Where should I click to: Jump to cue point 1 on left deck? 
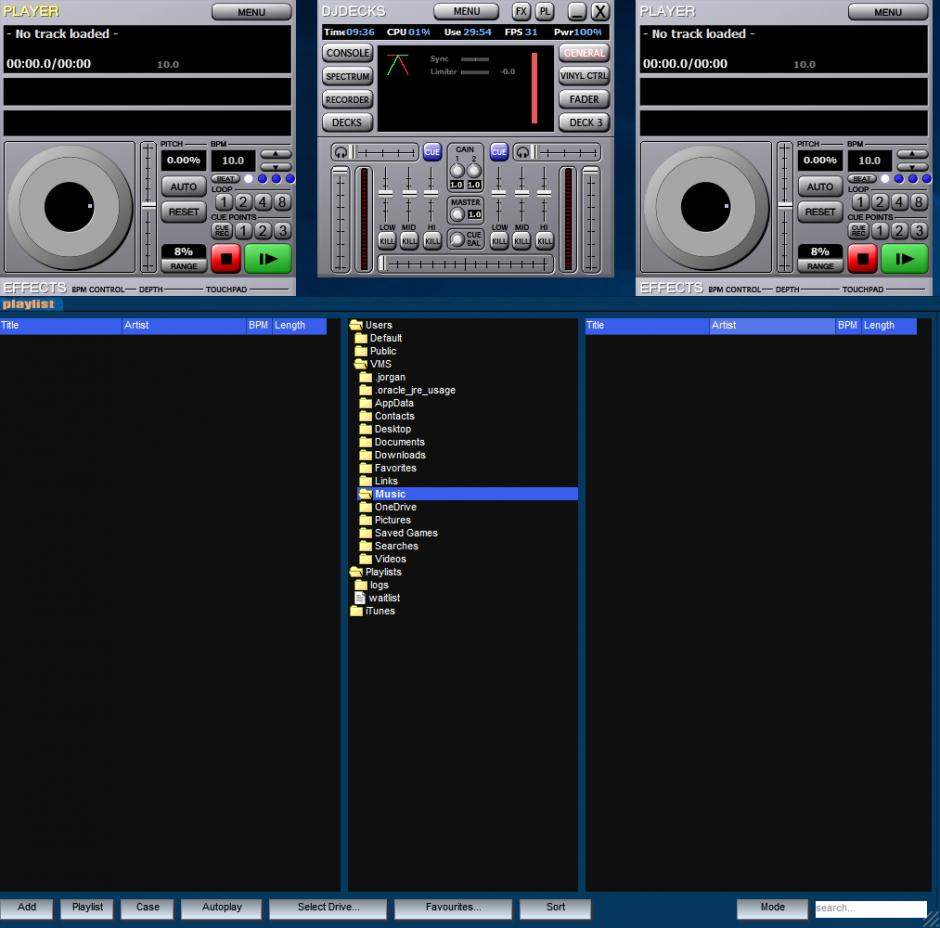coord(243,231)
